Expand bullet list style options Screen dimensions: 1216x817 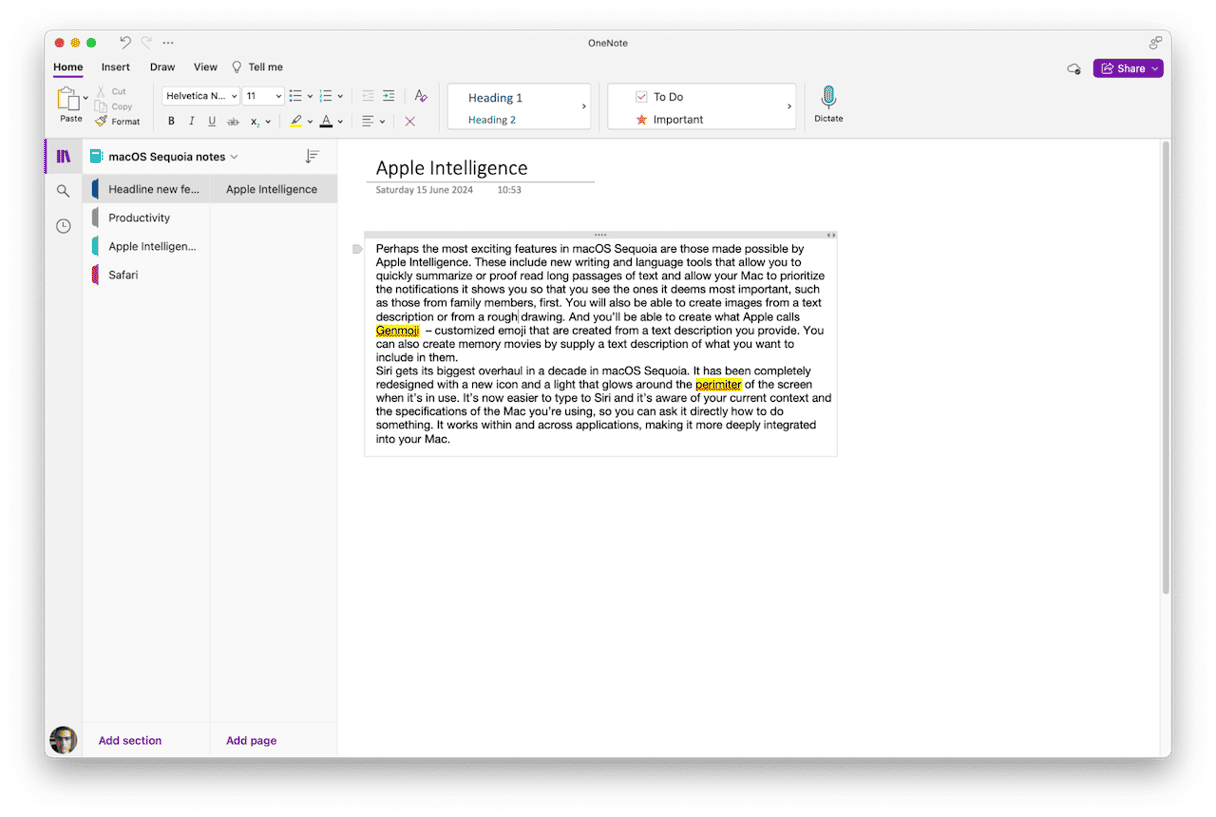[x=310, y=96]
